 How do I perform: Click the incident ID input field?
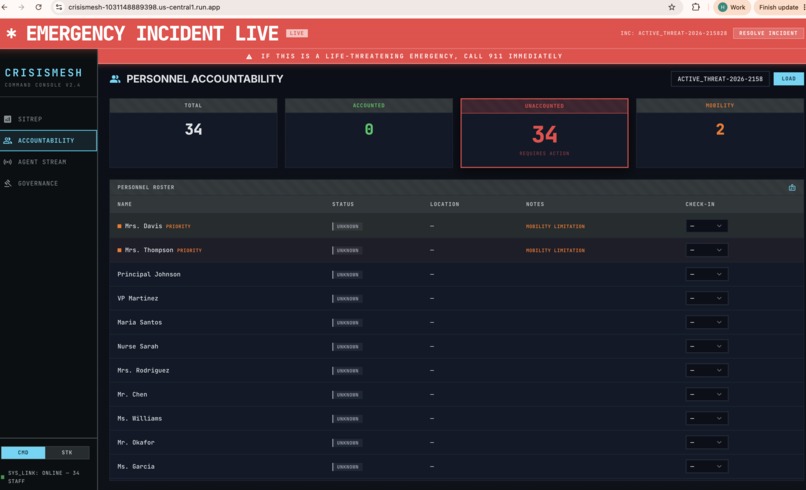720,79
